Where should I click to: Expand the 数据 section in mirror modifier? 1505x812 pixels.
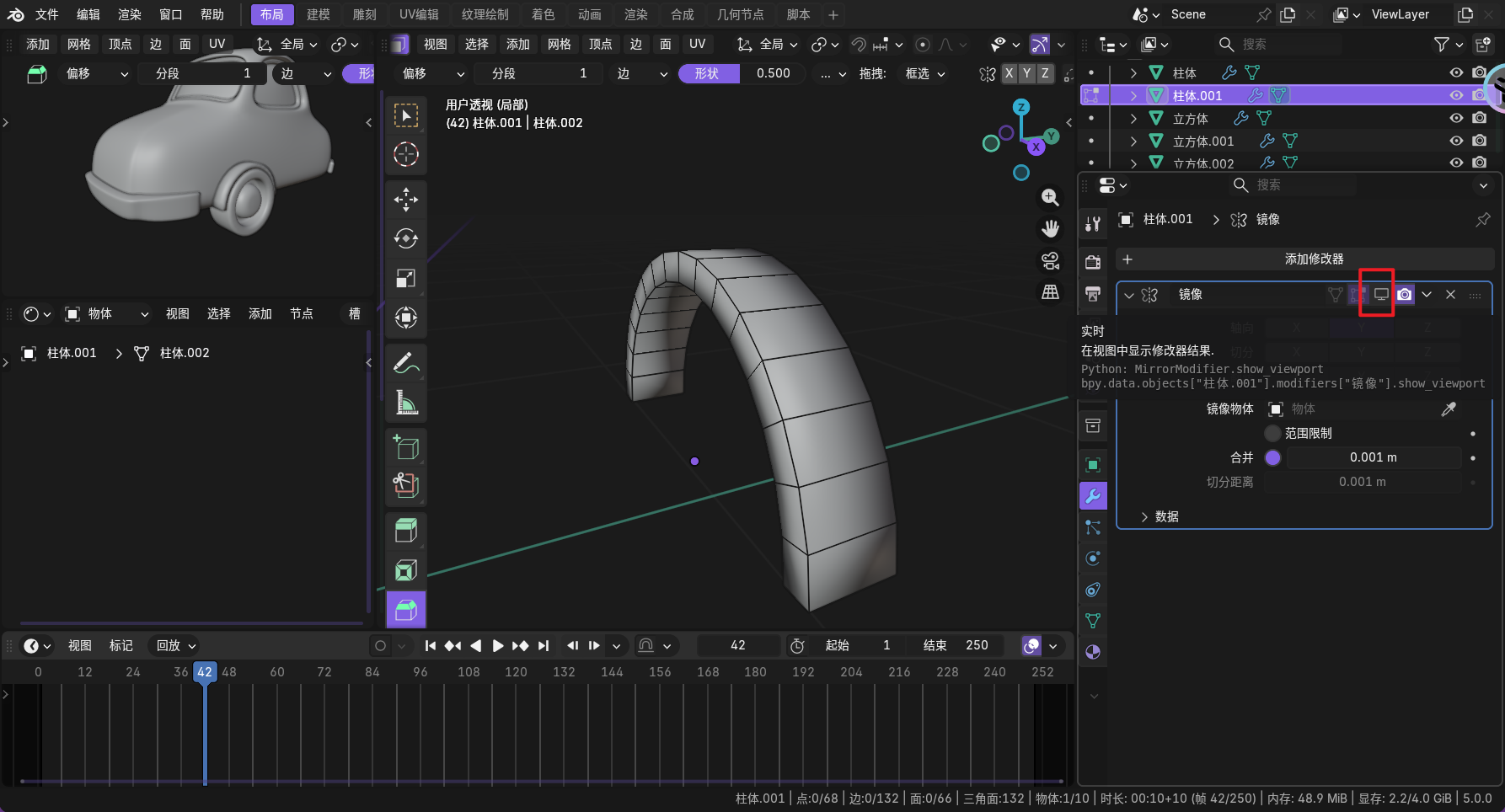click(x=1144, y=516)
